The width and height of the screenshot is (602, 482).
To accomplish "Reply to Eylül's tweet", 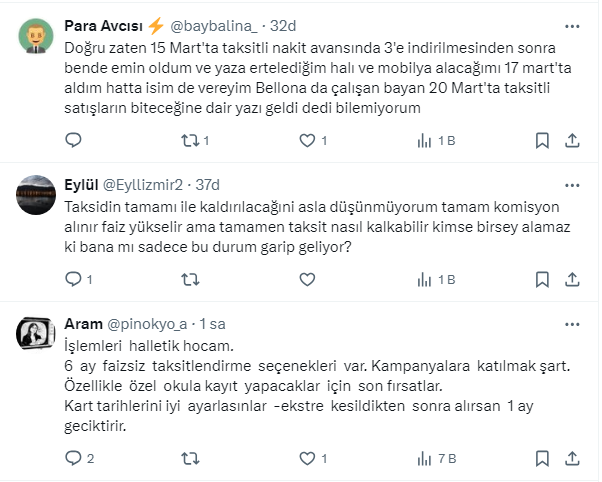I will coord(71,279).
